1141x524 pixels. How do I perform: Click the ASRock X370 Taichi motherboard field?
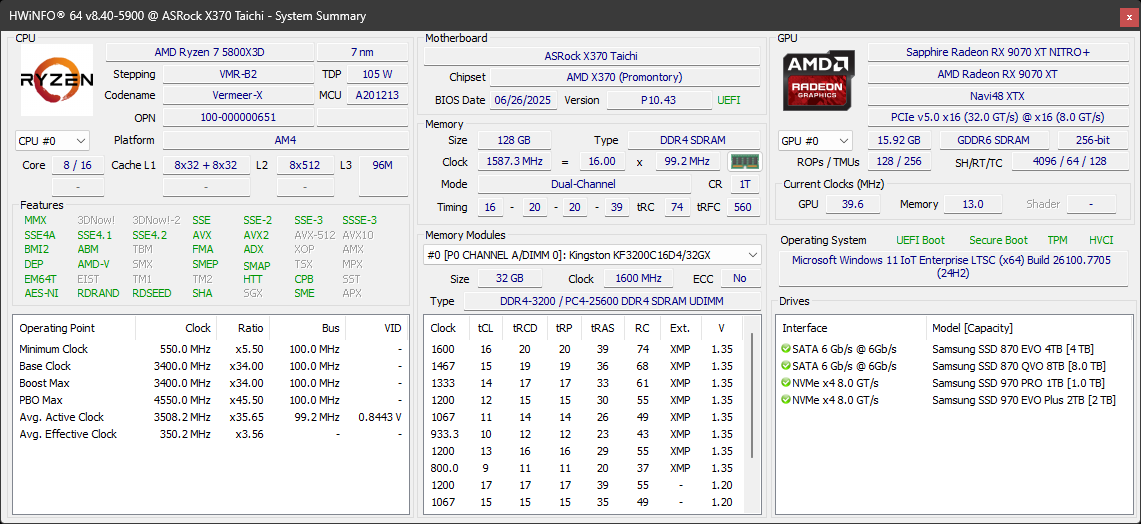[592, 55]
